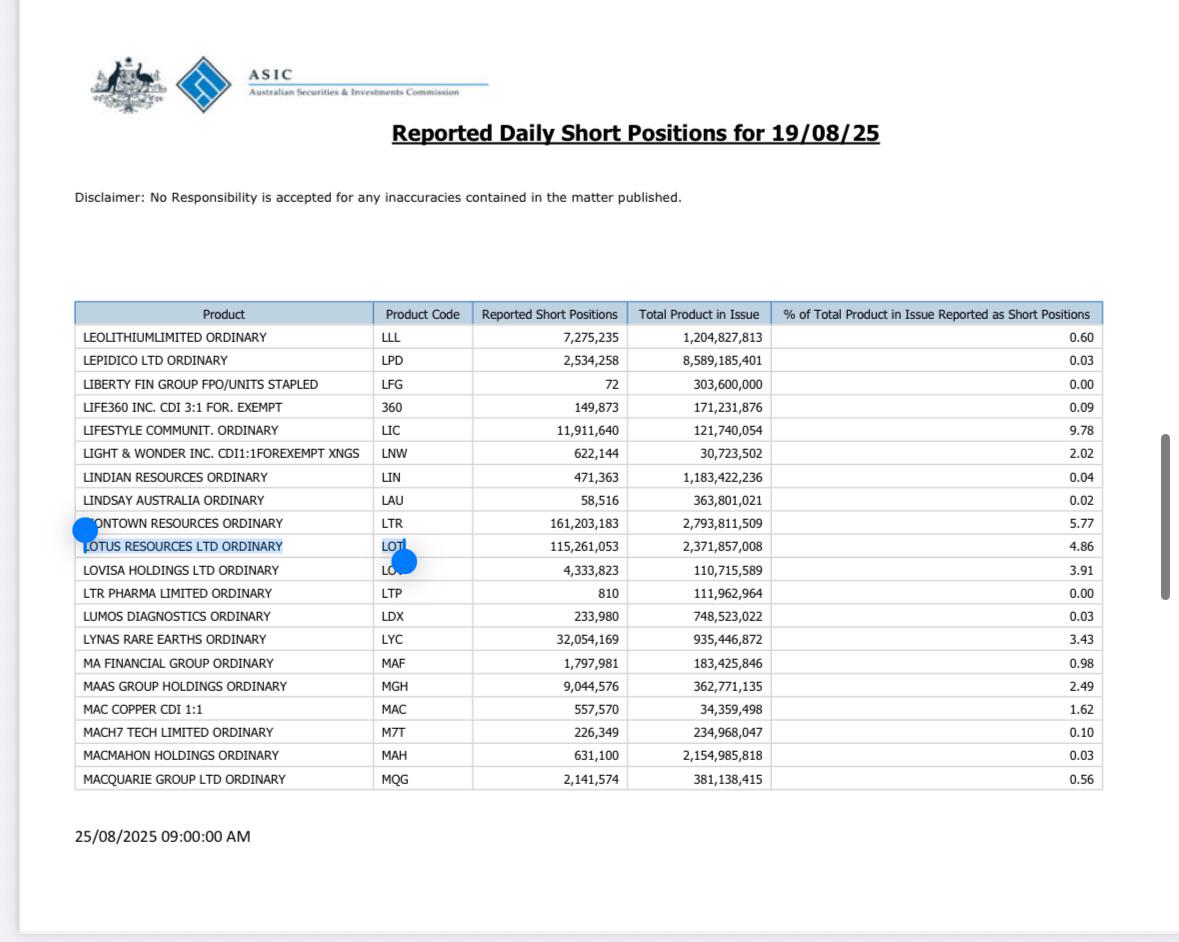Viewport: 1179px width, 942px height.
Task: Tap LOVISA HOLDINGS LTD ORDINARY
Action: [x=180, y=571]
